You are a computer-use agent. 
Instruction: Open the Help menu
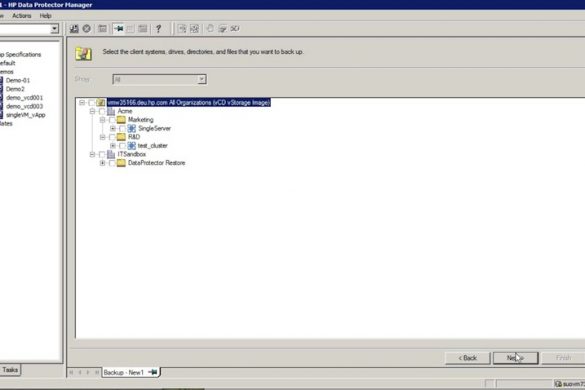46,16
